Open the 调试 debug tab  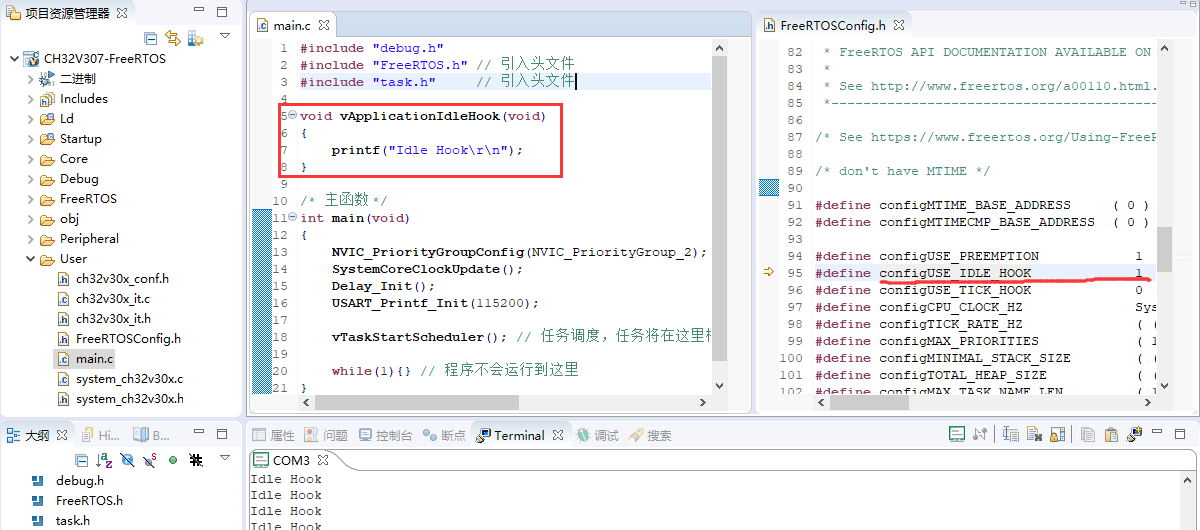597,435
